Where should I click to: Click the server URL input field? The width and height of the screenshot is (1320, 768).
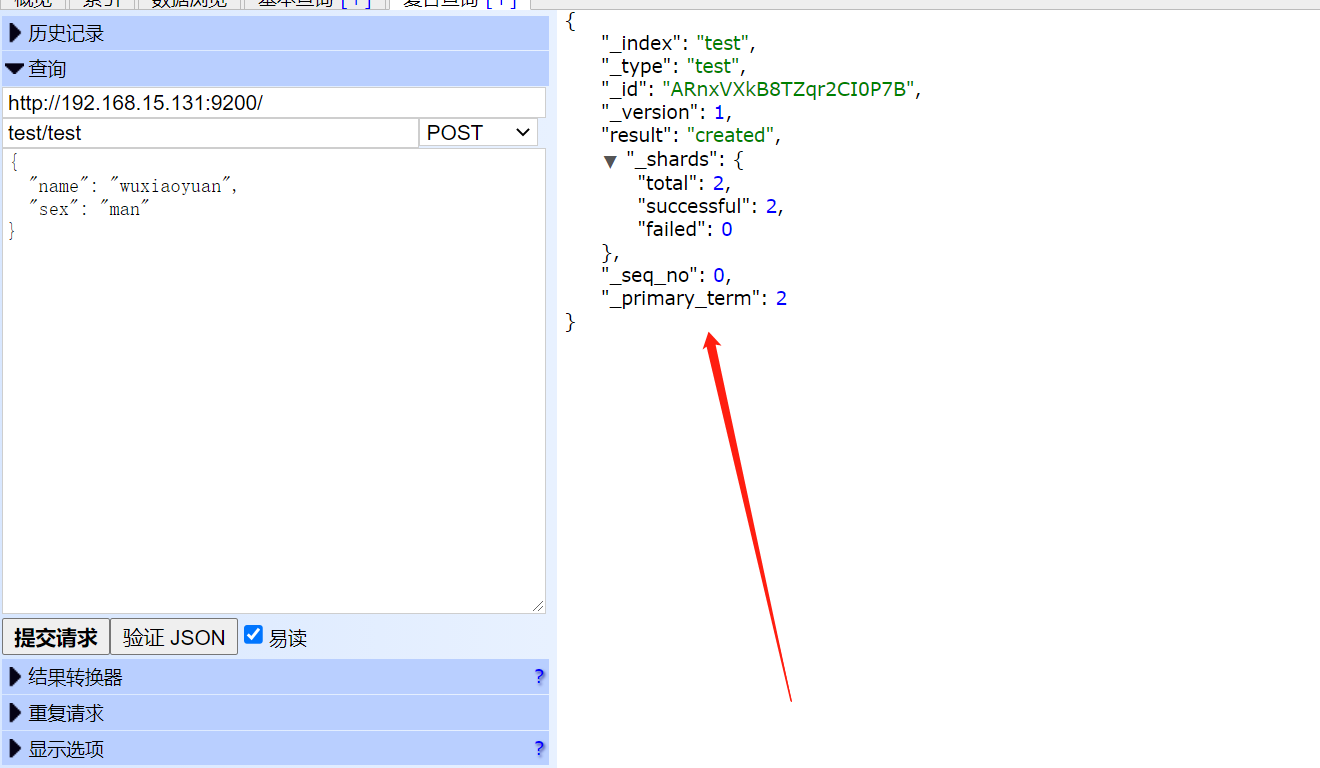[x=273, y=102]
